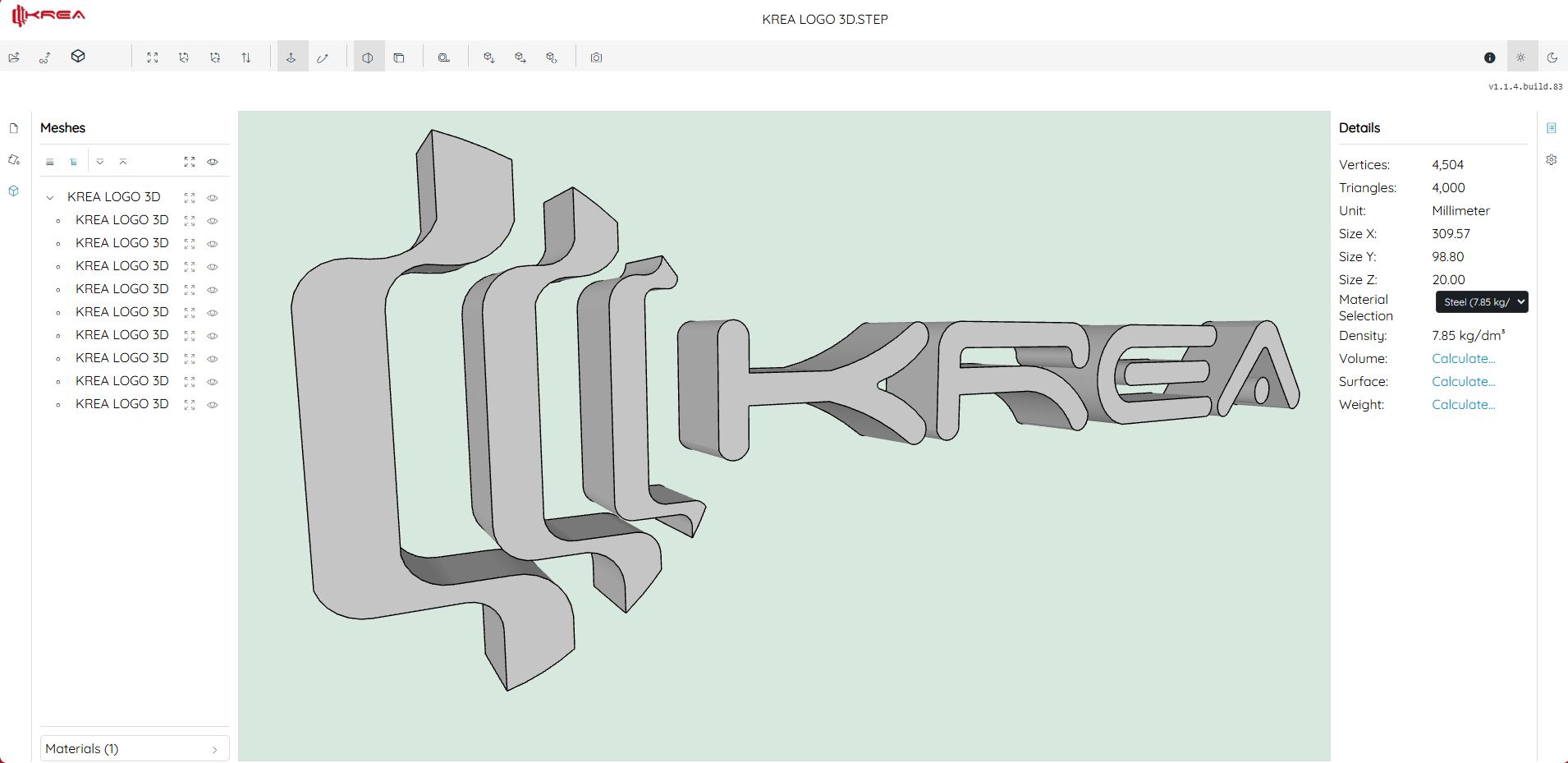Screen dimensions: 1568x763
Task: Select Steel material in the combo box
Action: pos(1480,301)
